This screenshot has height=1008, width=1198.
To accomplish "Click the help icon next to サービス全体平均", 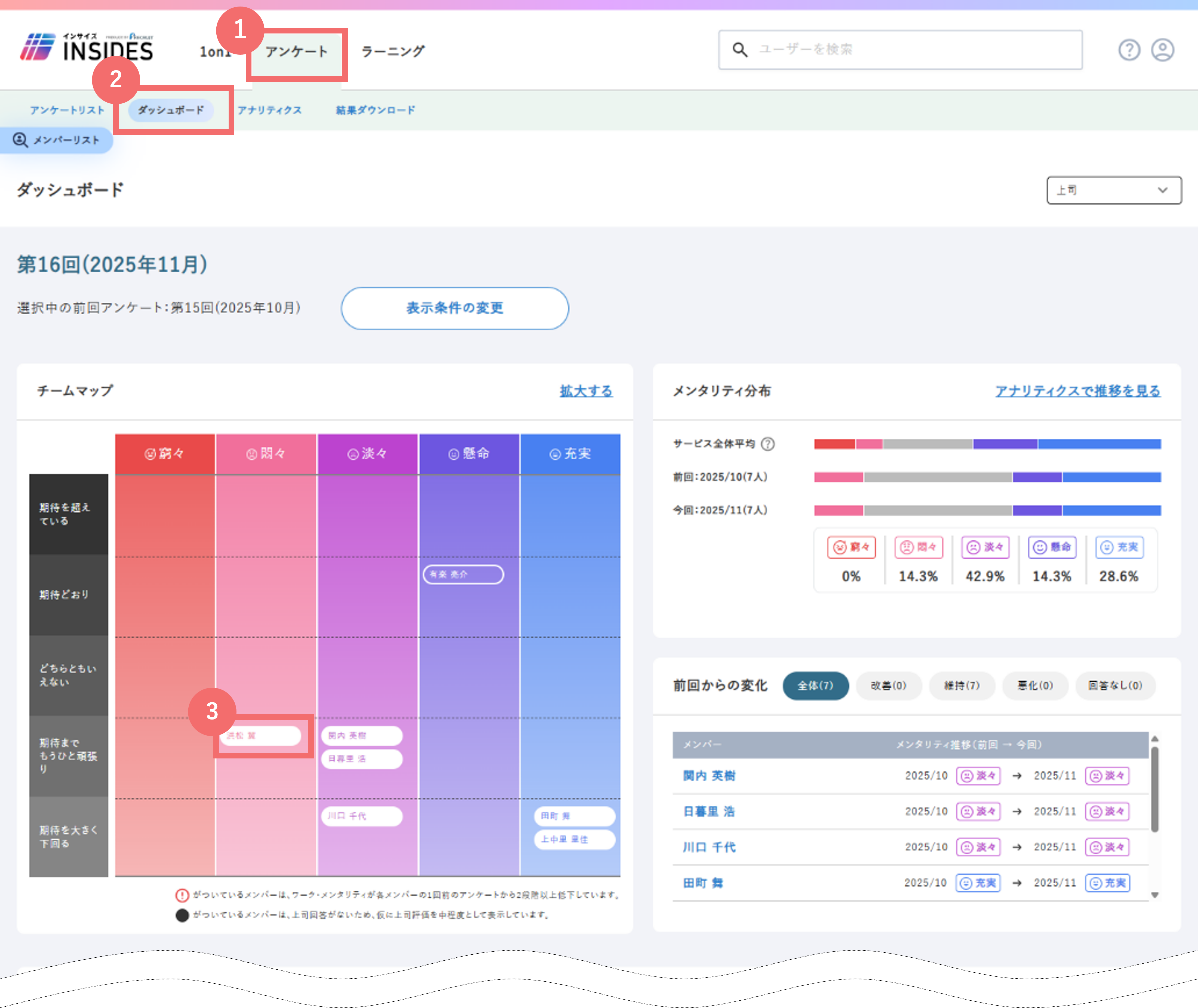I will (x=768, y=444).
